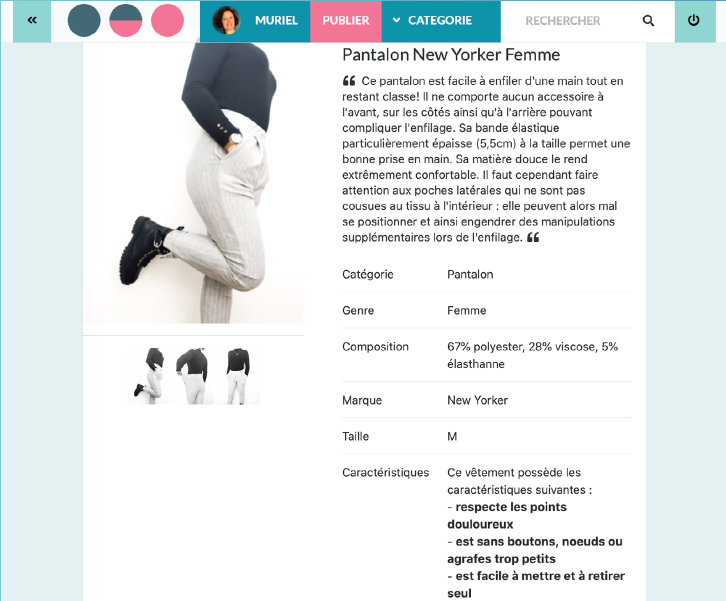Screen dimensions: 726x601
Task: Open the main pantalon product photo
Action: tap(193, 183)
